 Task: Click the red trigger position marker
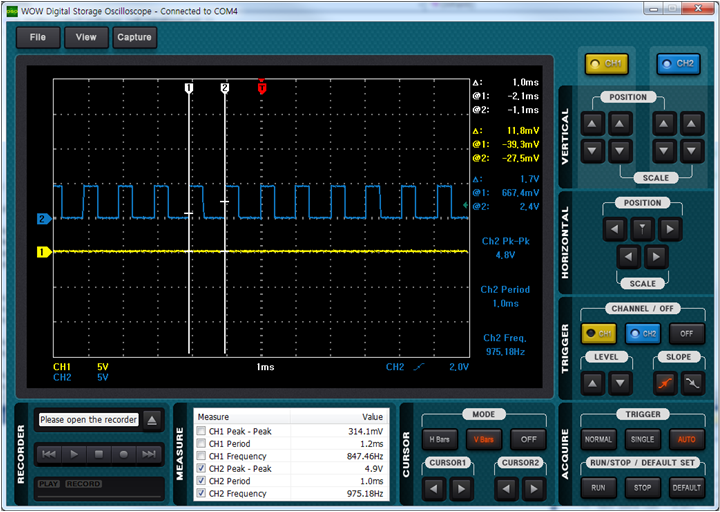point(262,86)
